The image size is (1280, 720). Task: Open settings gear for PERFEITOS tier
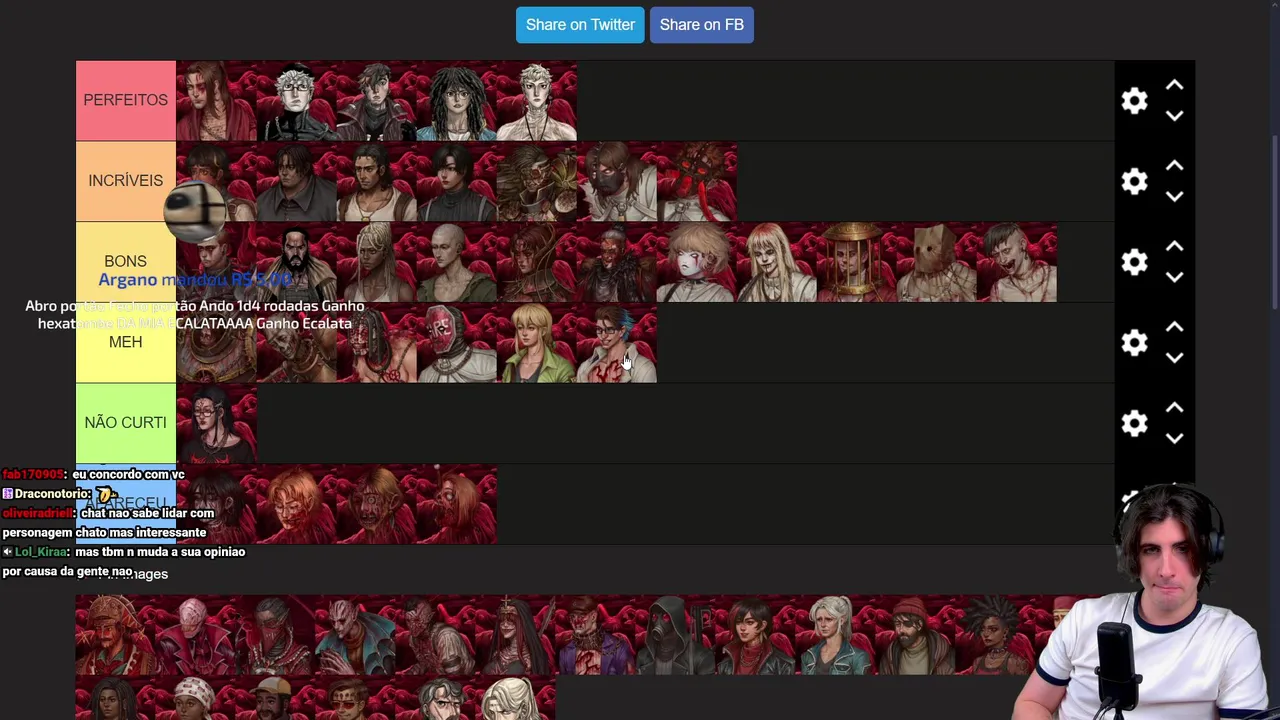(1134, 101)
